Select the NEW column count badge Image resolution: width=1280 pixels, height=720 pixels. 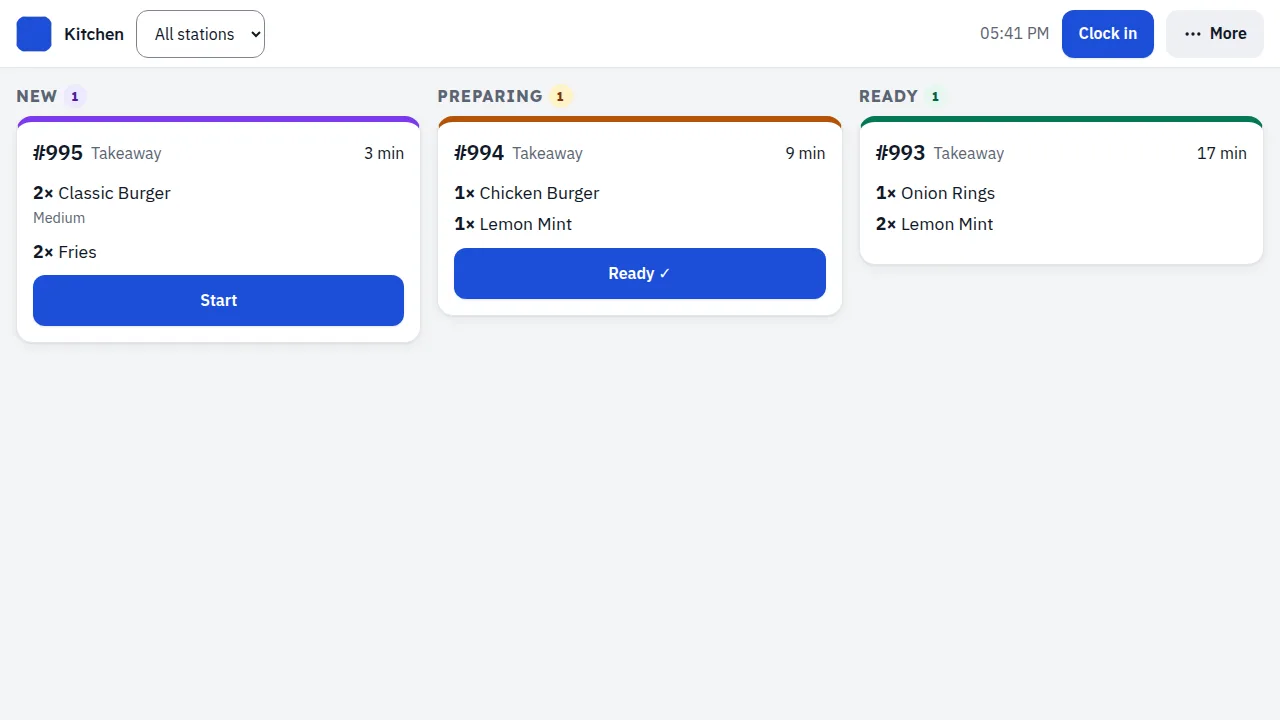coord(75,97)
